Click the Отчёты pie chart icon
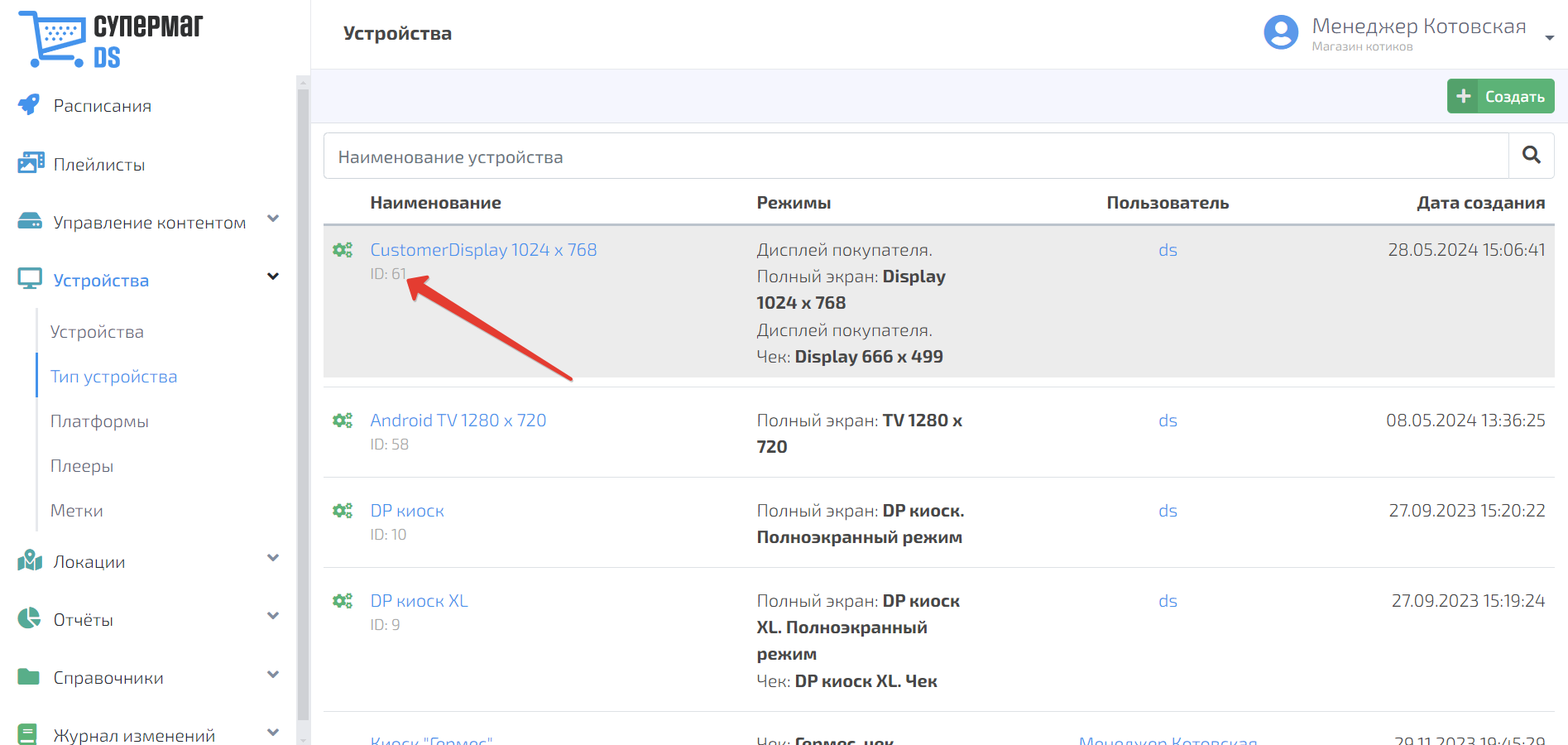This screenshot has width=1568, height=745. pyautogui.click(x=29, y=618)
